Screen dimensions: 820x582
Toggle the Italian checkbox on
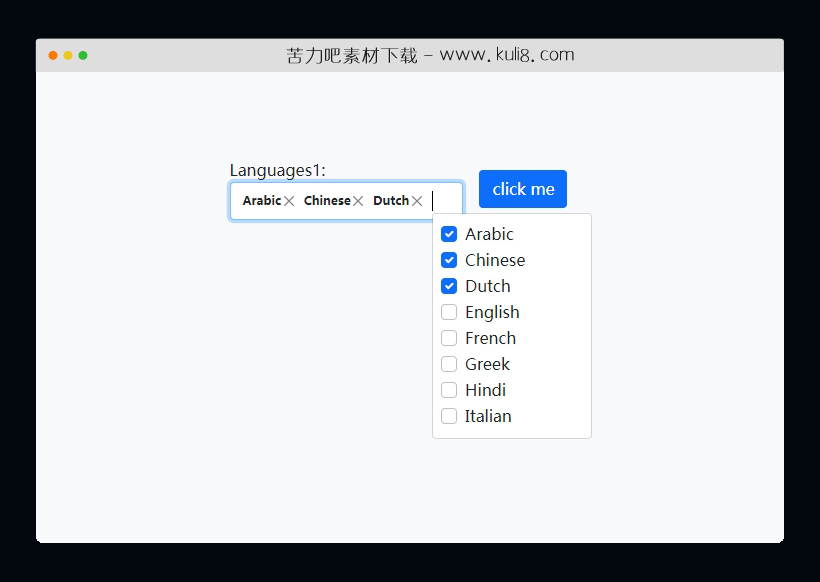pyautogui.click(x=449, y=416)
